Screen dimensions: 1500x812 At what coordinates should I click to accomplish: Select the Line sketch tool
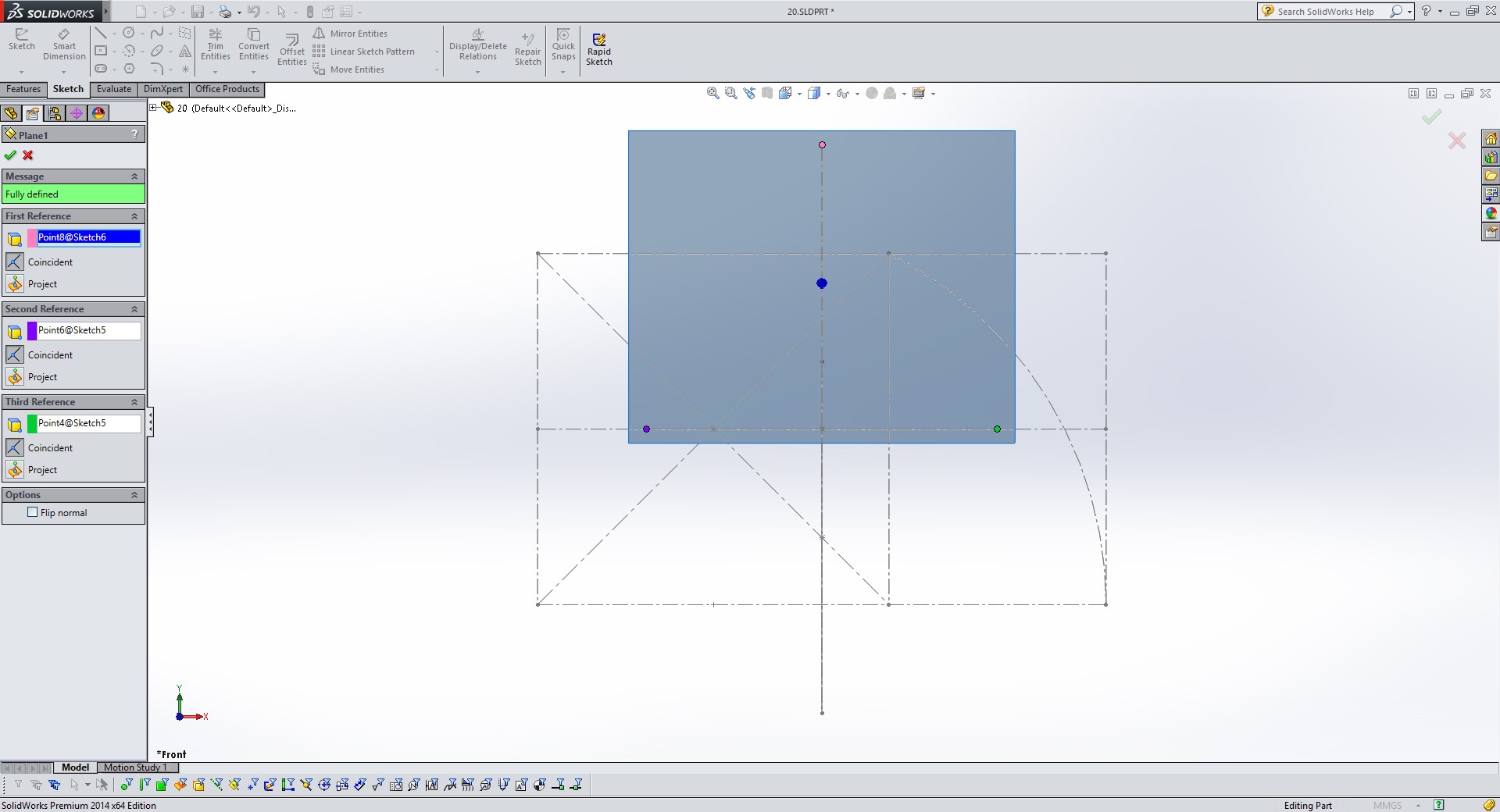pyautogui.click(x=101, y=33)
